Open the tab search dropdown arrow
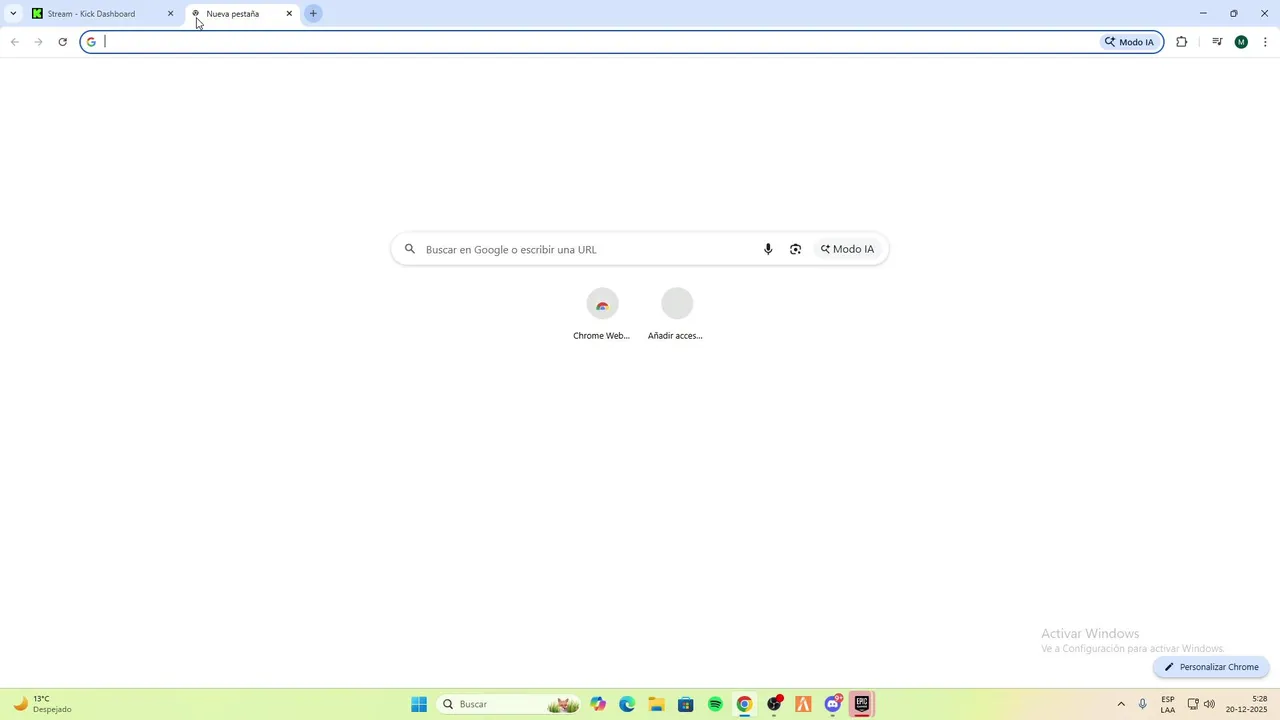This screenshot has height=720, width=1280. 13,14
